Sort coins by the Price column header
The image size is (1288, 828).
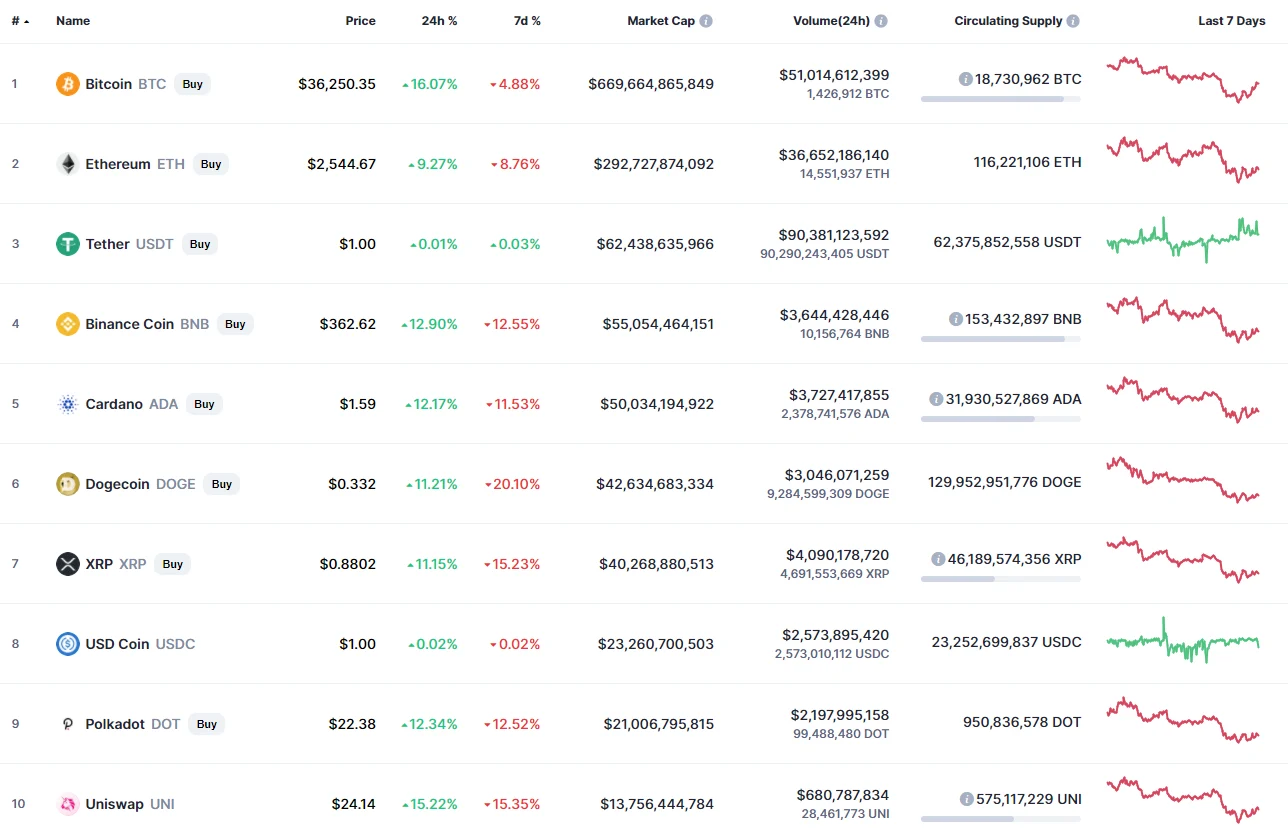coord(360,21)
